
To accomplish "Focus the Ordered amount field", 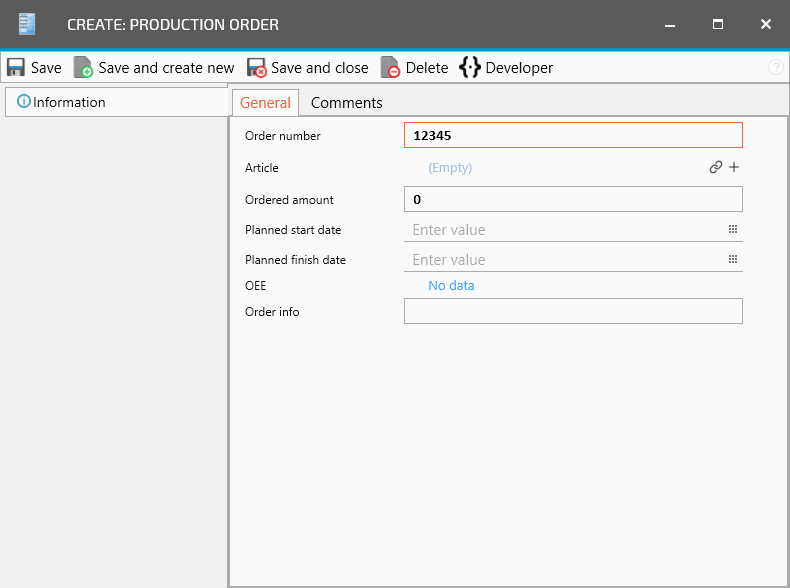I will (572, 200).
